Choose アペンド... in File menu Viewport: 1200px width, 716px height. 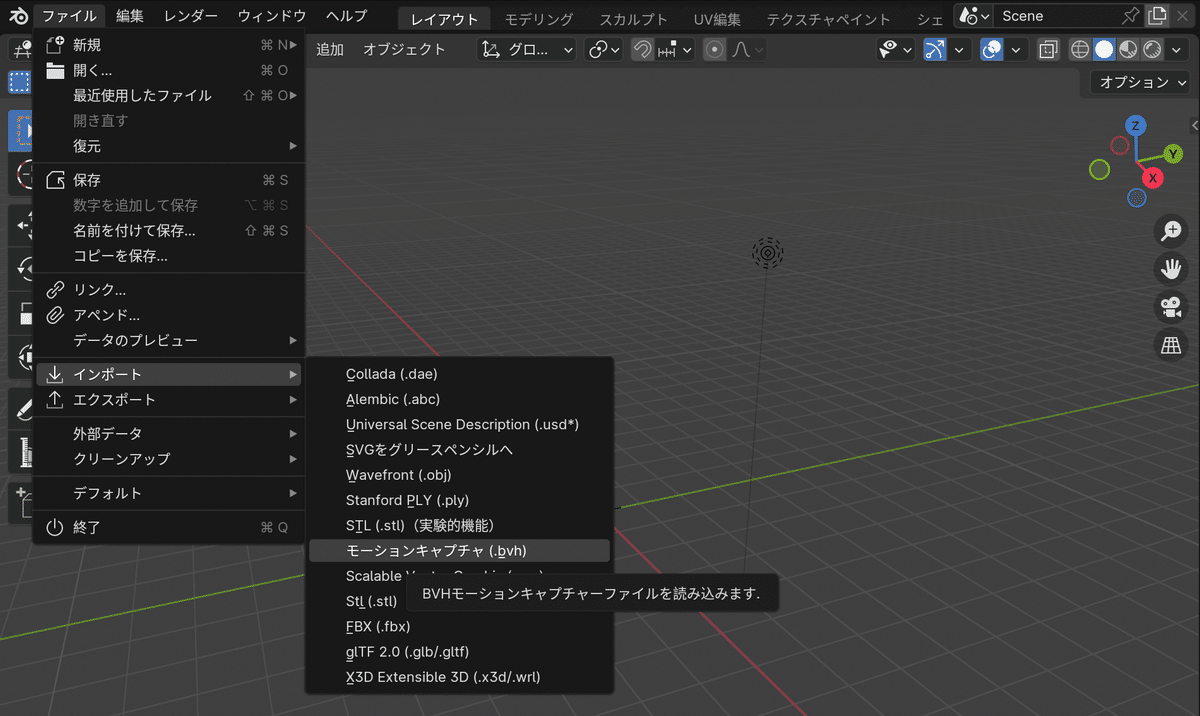point(170,315)
